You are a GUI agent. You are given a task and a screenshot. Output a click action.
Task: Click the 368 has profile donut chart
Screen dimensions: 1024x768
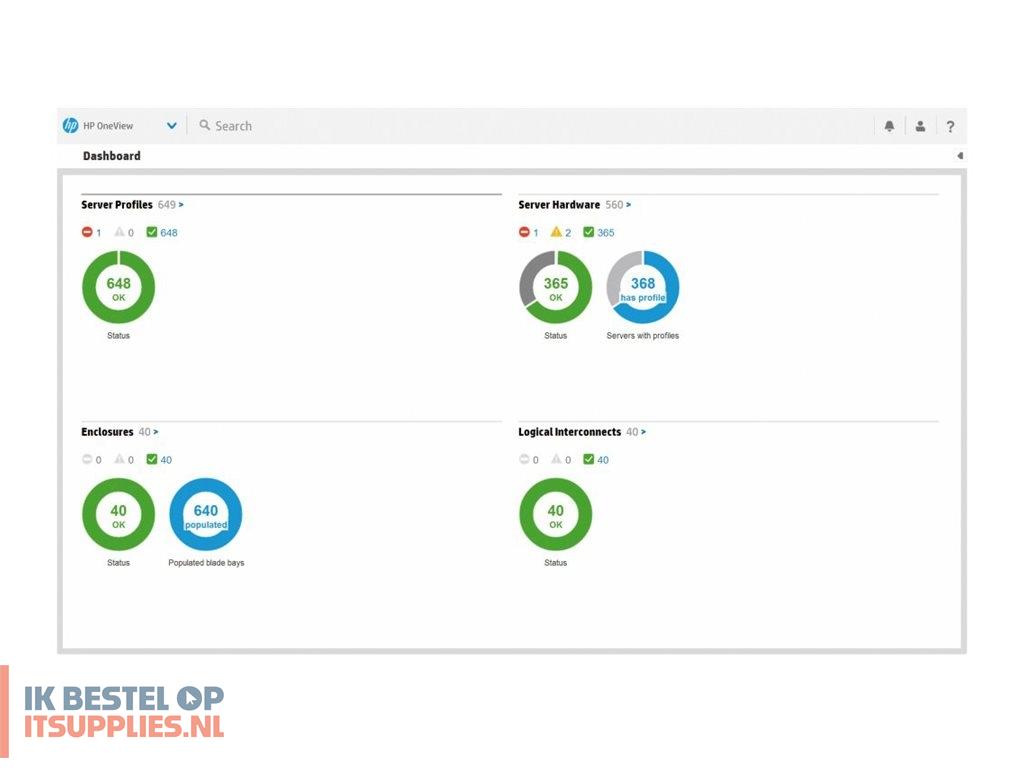pos(643,287)
